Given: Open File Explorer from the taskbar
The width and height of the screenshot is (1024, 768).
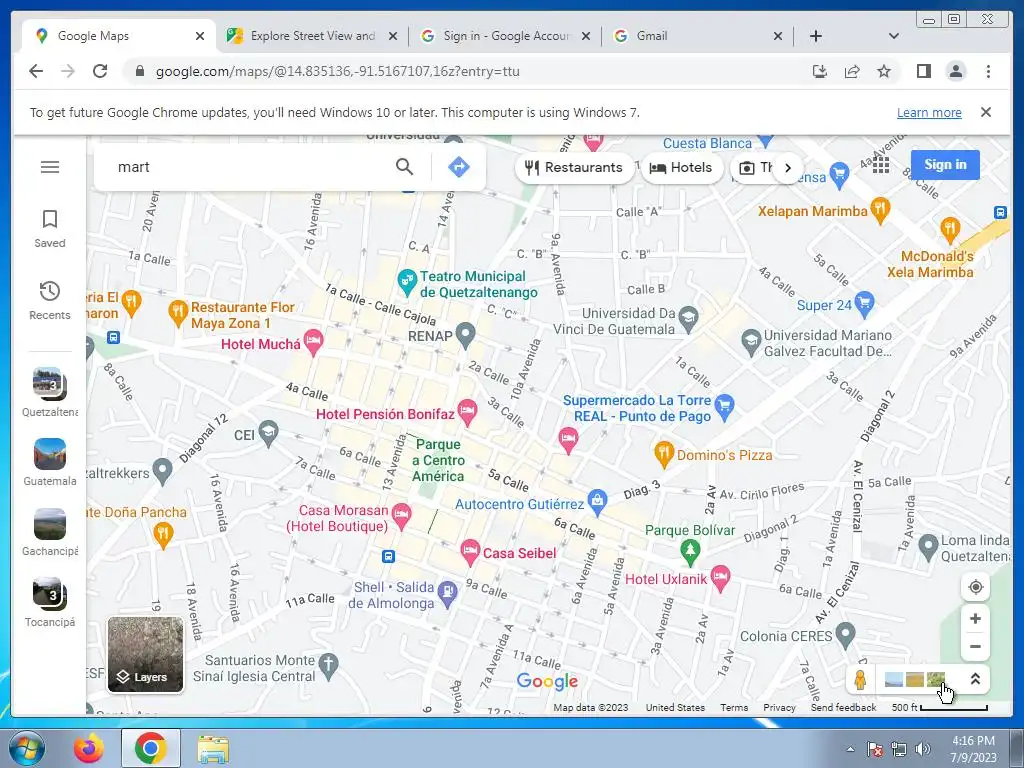Looking at the screenshot, I should click(x=213, y=750).
